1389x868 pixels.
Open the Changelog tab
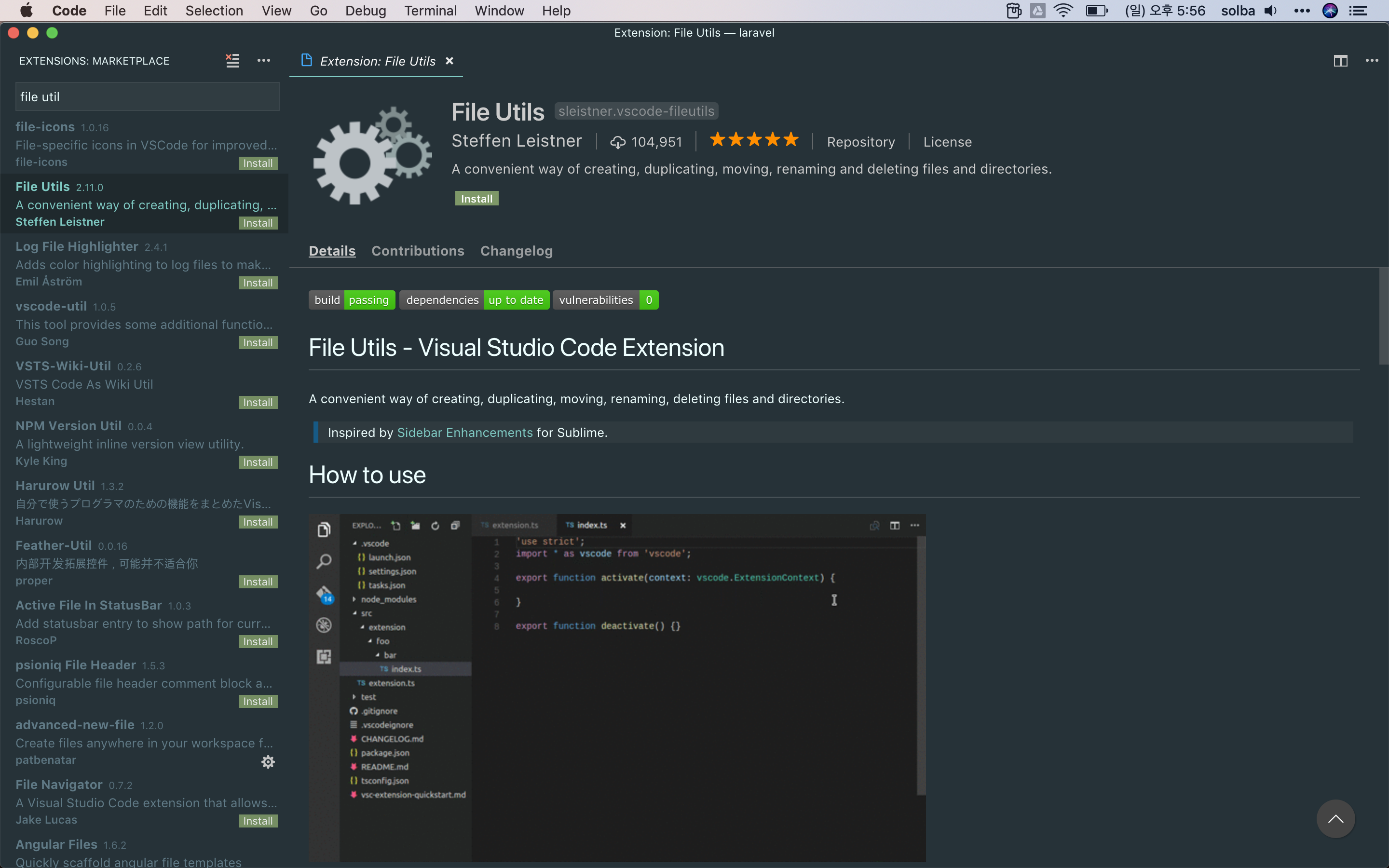(516, 251)
